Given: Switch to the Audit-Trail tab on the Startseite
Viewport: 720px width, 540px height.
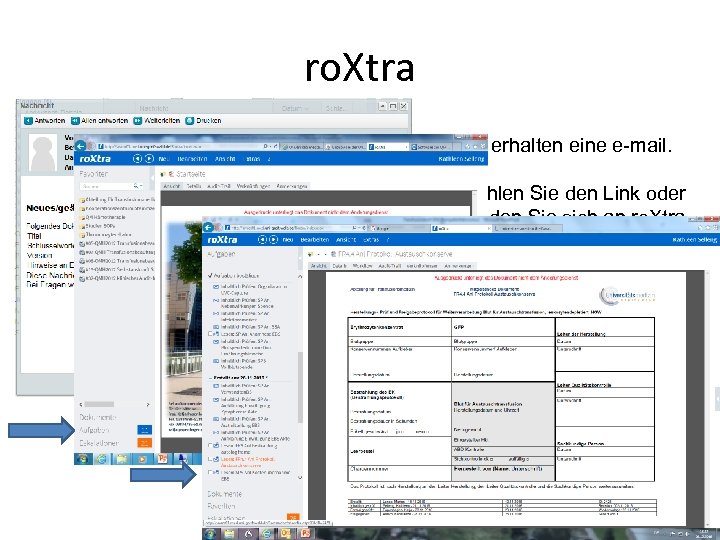Looking at the screenshot, I should pos(219,186).
